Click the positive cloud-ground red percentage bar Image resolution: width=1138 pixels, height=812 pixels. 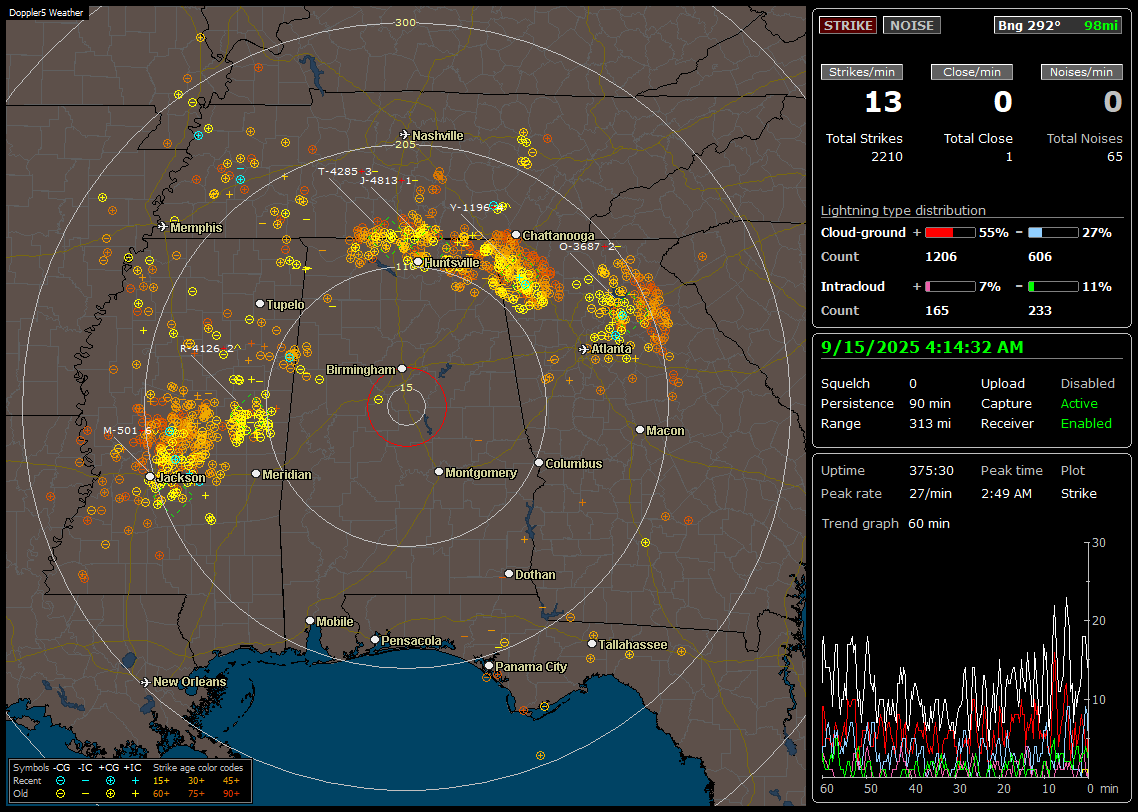click(x=950, y=233)
